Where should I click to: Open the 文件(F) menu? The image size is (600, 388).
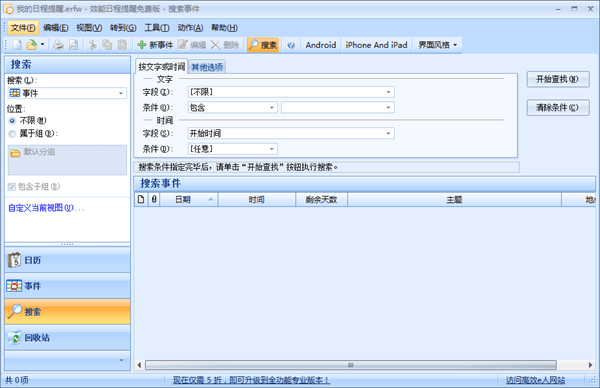tap(23, 28)
